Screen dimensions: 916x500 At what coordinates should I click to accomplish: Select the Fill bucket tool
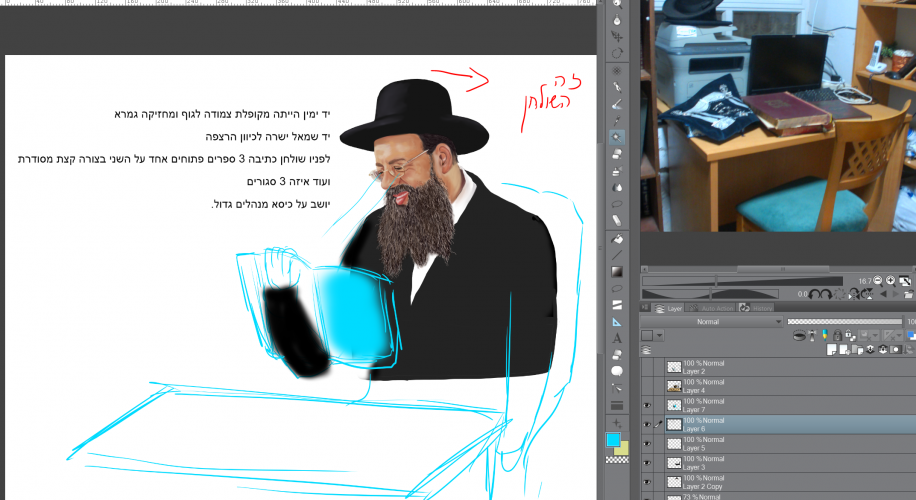click(x=617, y=238)
